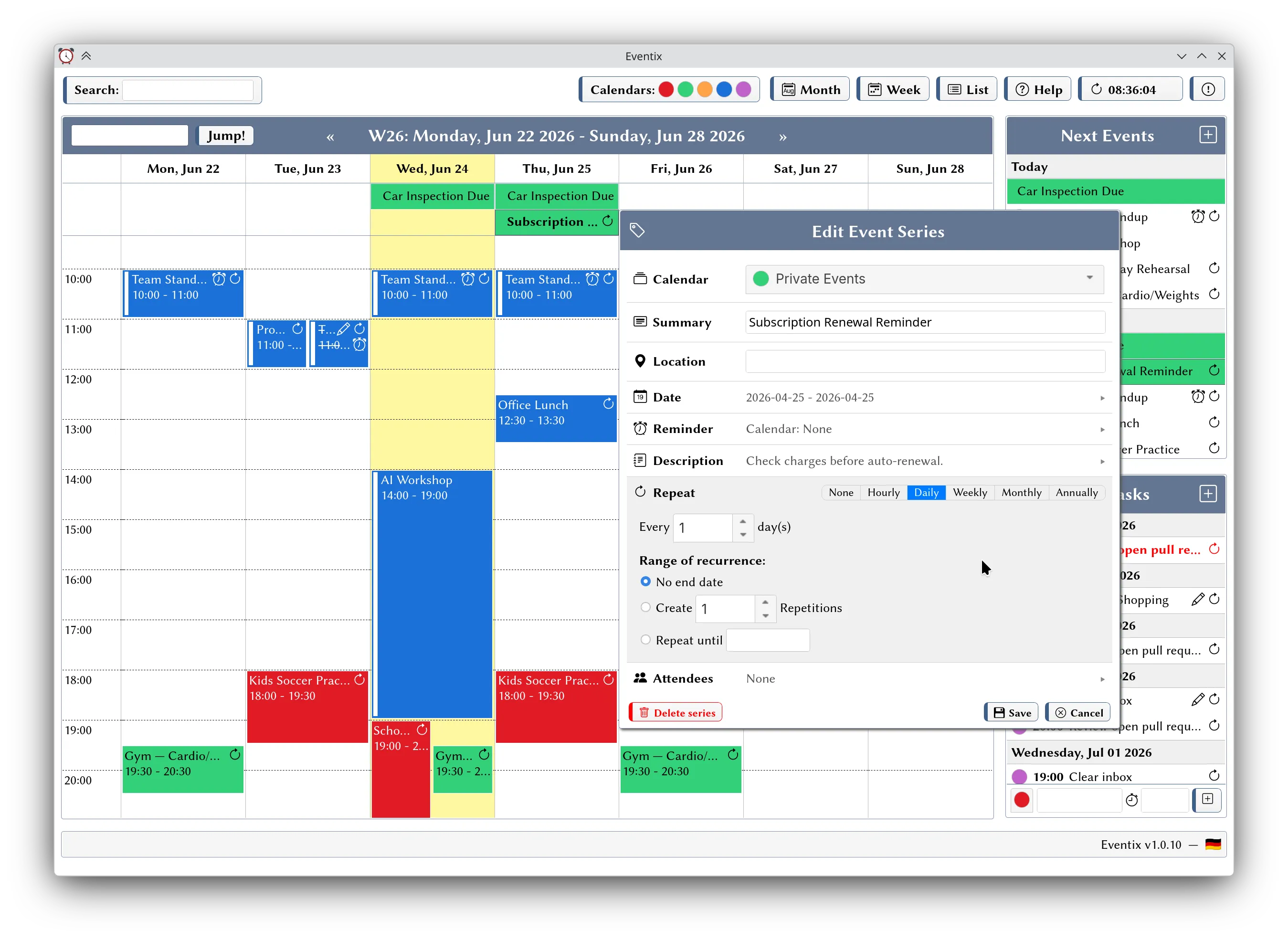Toggle the blue calendar visibility dot

pyautogui.click(x=724, y=89)
